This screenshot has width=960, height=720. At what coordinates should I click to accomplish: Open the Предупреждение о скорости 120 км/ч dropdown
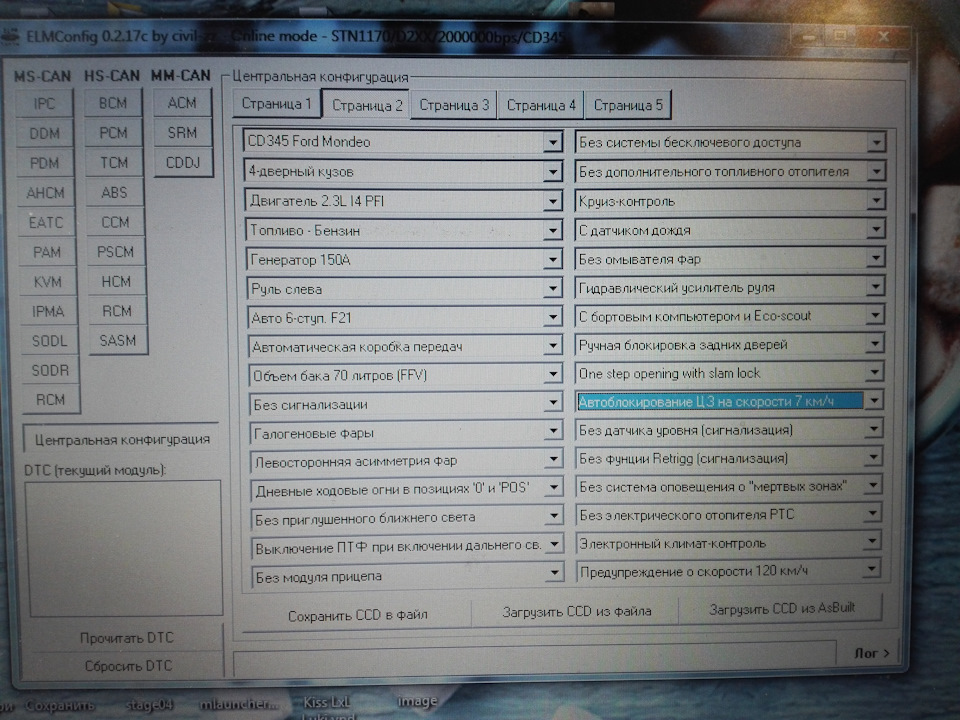coord(871,570)
